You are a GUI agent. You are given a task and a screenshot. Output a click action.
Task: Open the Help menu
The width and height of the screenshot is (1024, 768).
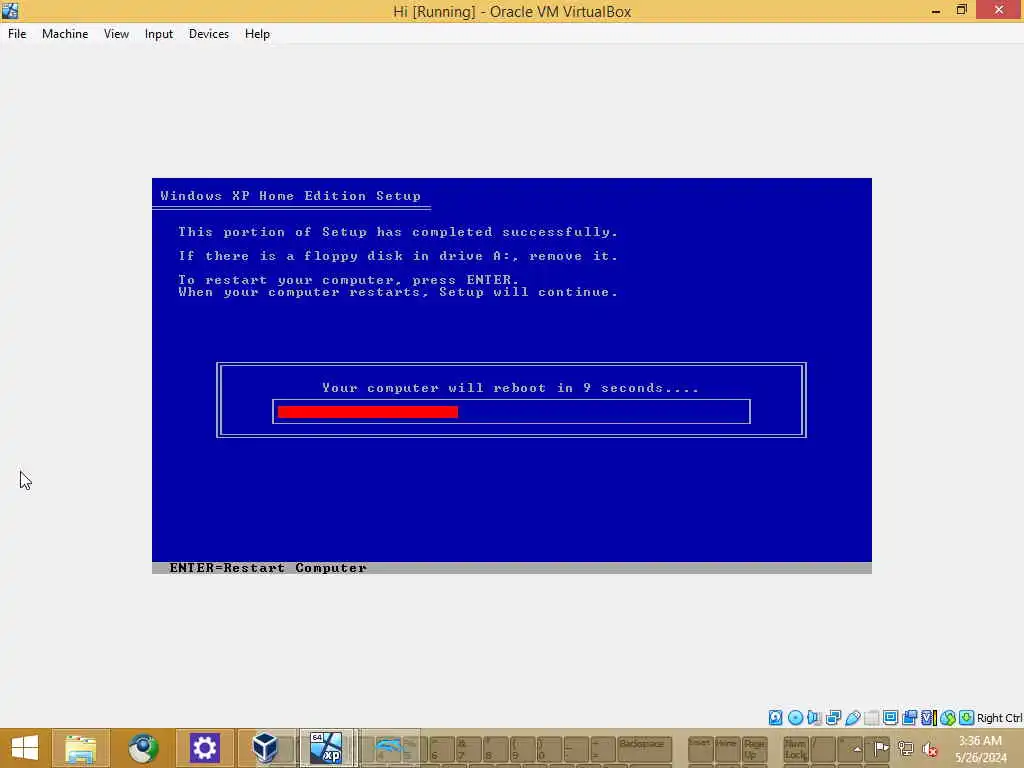(x=257, y=34)
